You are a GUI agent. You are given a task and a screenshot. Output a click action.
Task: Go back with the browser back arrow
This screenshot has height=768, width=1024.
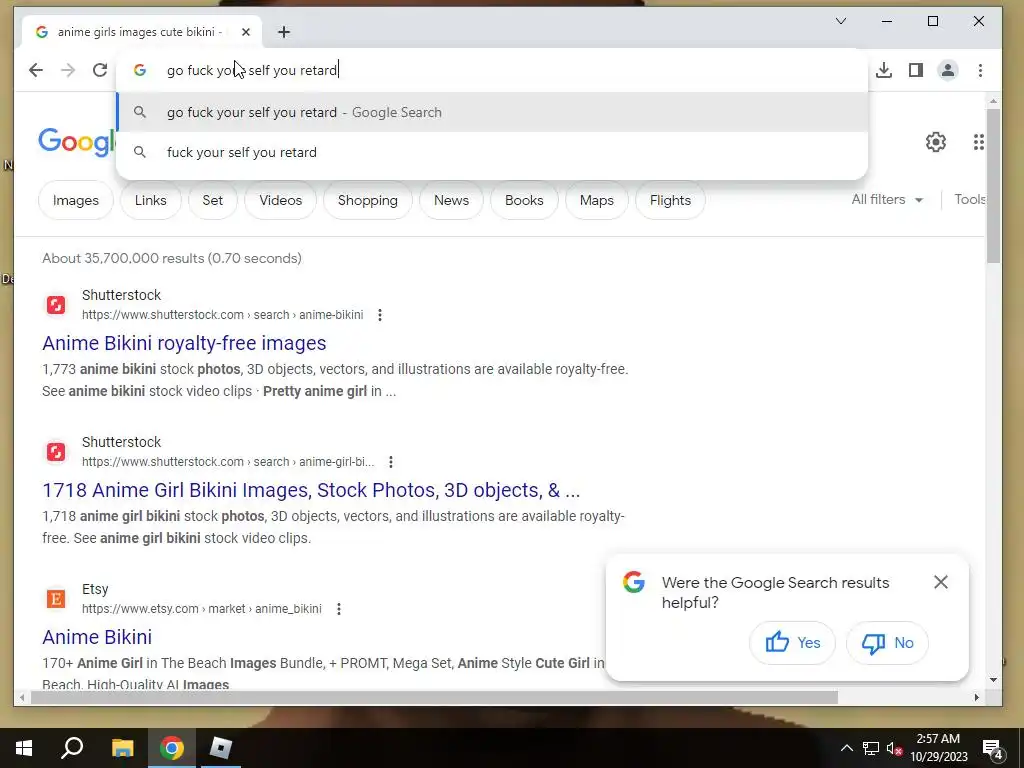pos(36,70)
